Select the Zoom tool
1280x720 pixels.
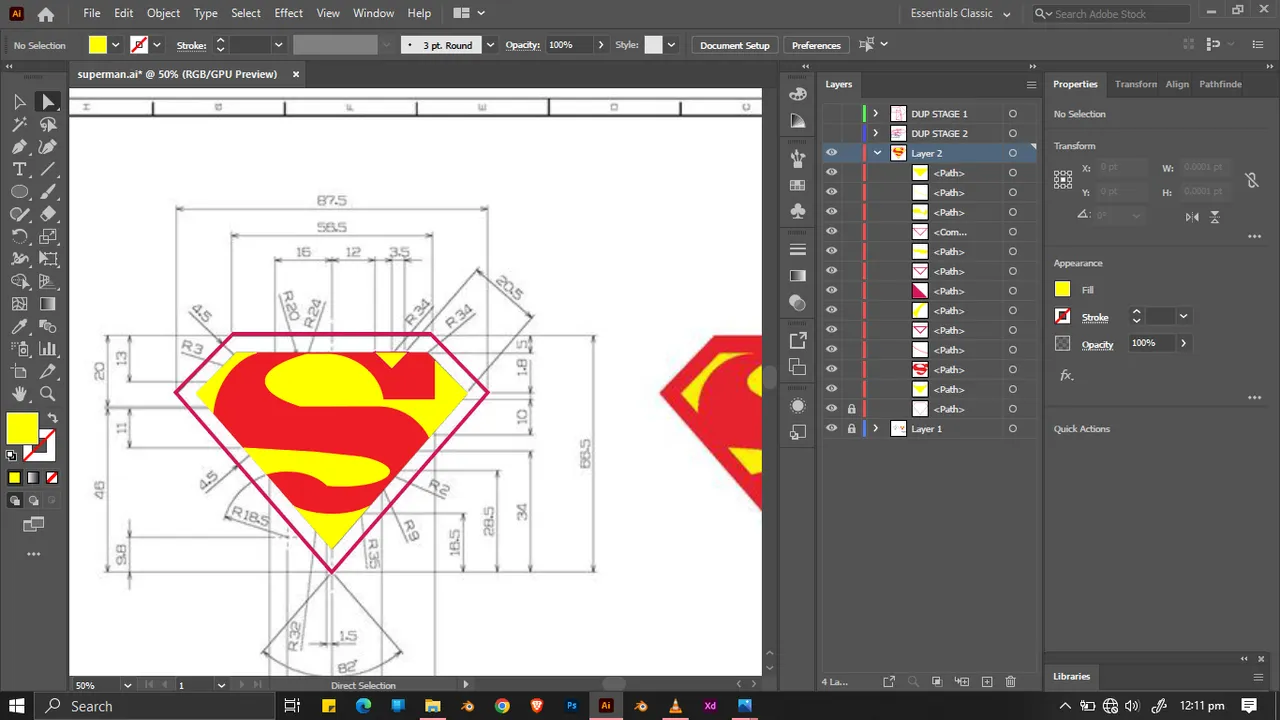click(x=48, y=394)
